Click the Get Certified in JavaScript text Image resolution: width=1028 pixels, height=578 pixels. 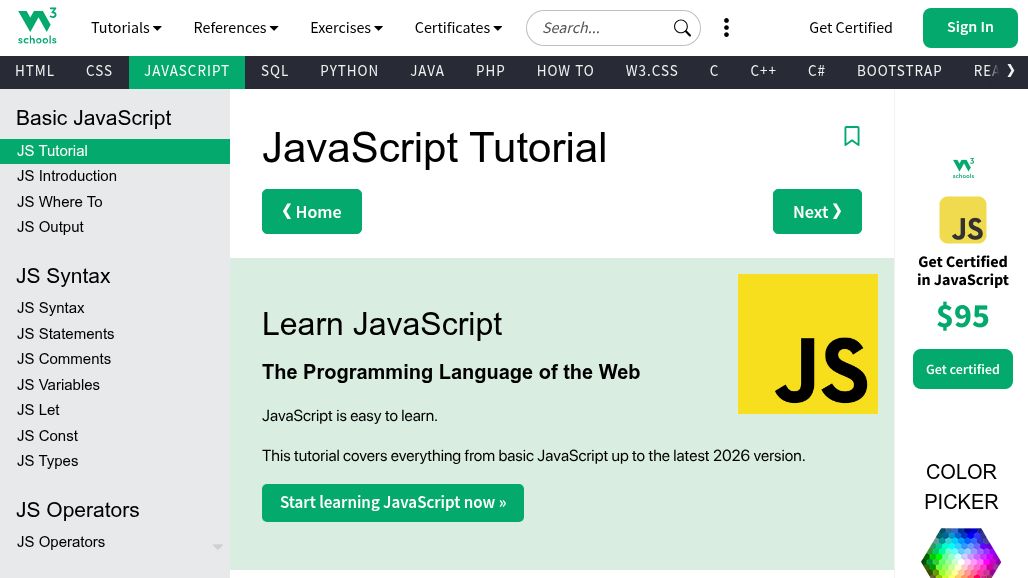click(x=962, y=271)
